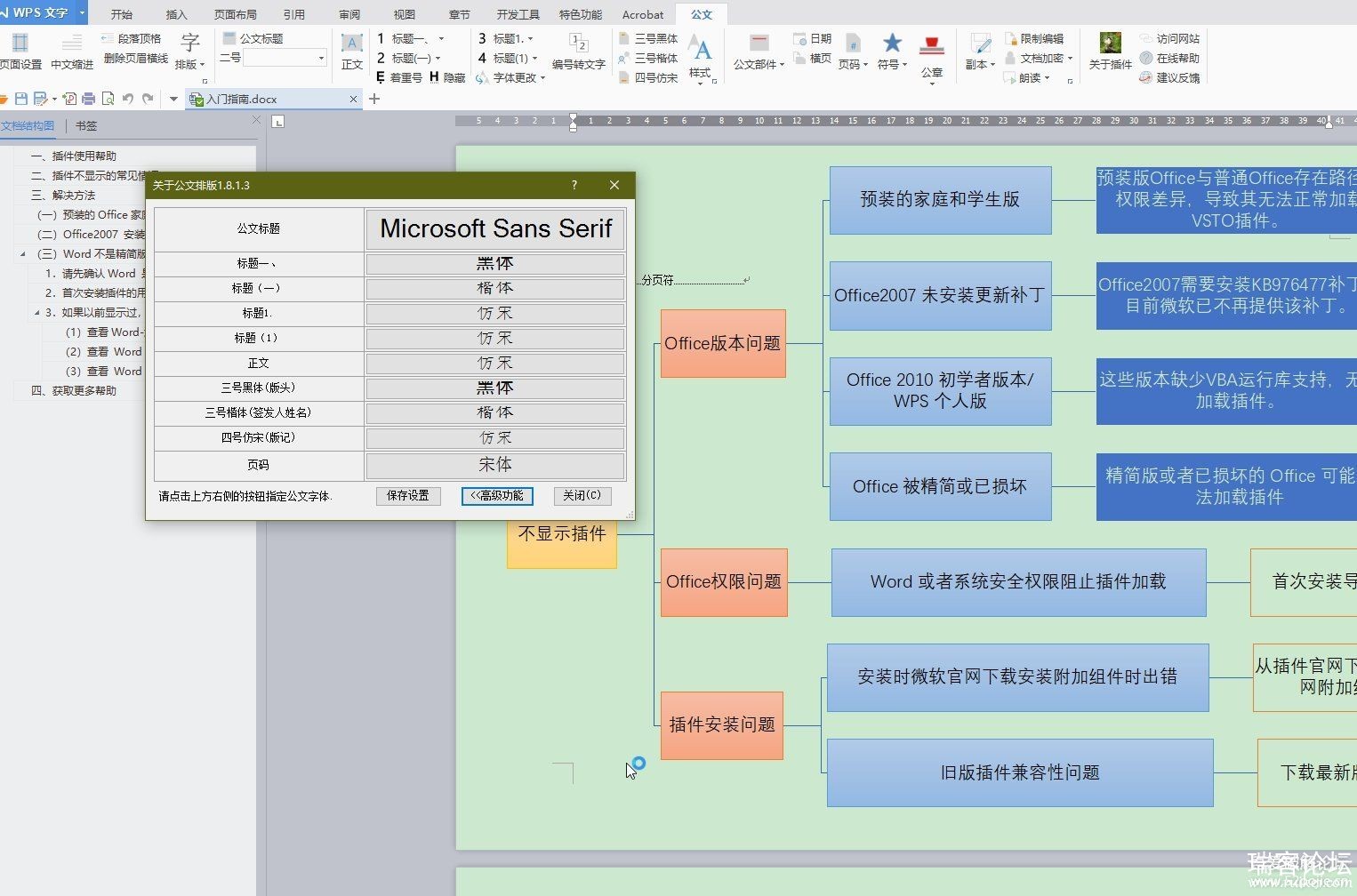The image size is (1357, 896).
Task: Insert 日期 date
Action: point(812,39)
